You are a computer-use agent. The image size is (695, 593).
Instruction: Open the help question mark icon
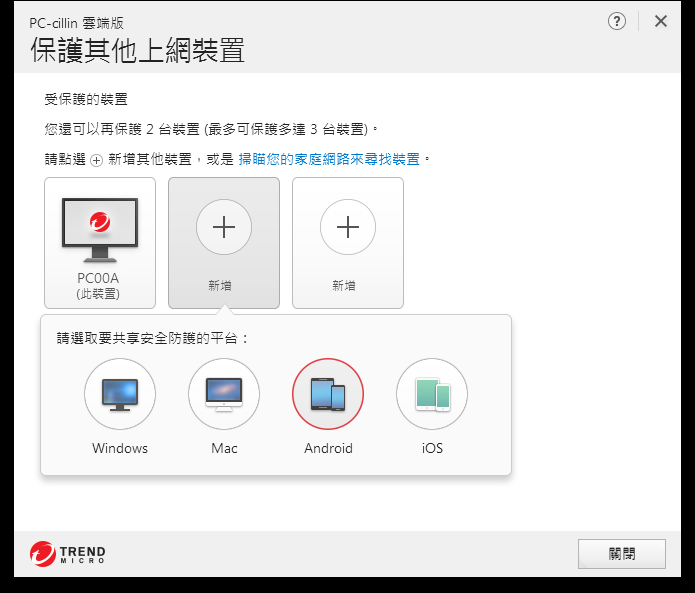(617, 21)
